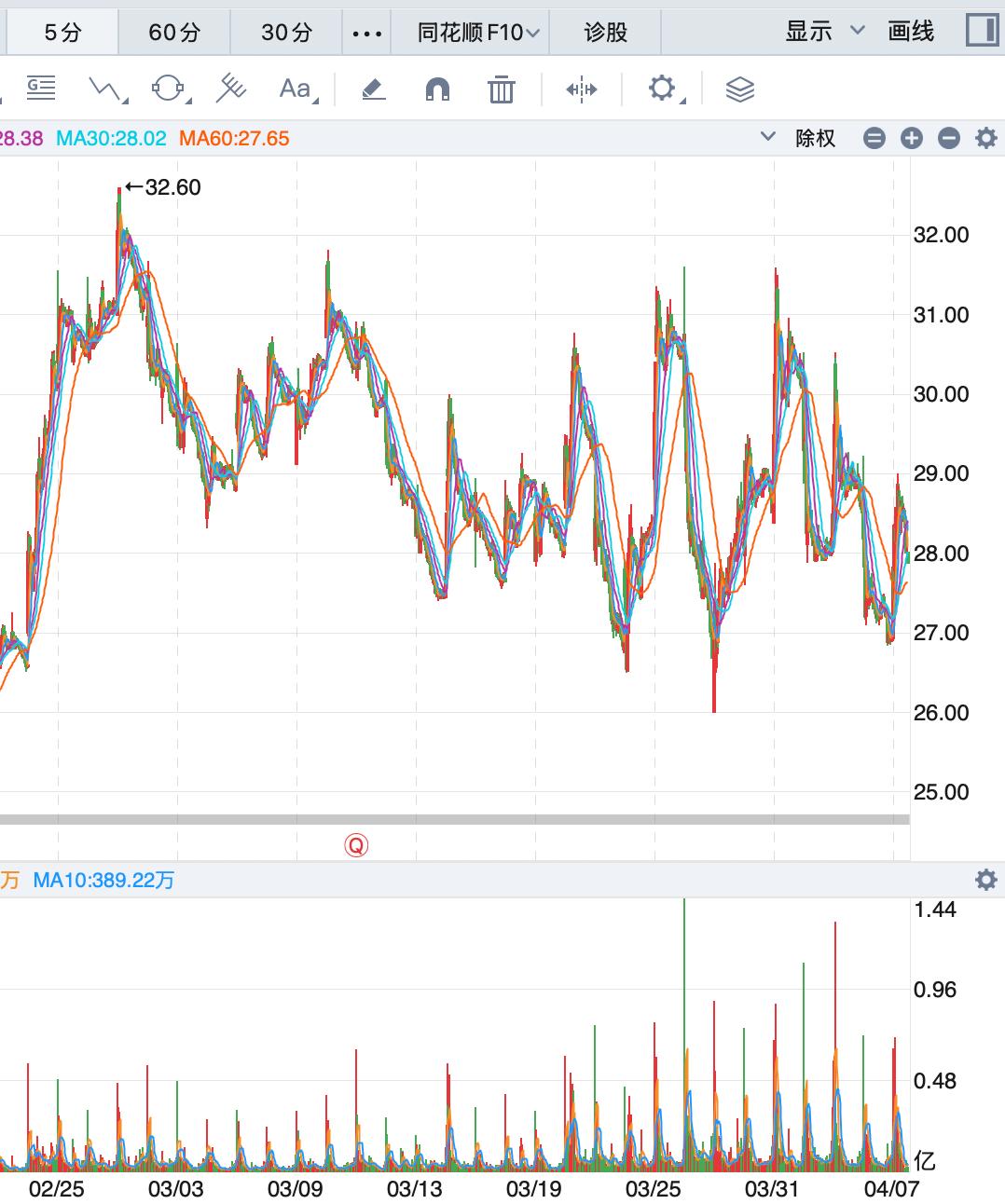Click the 画线 drawing button

point(911,32)
